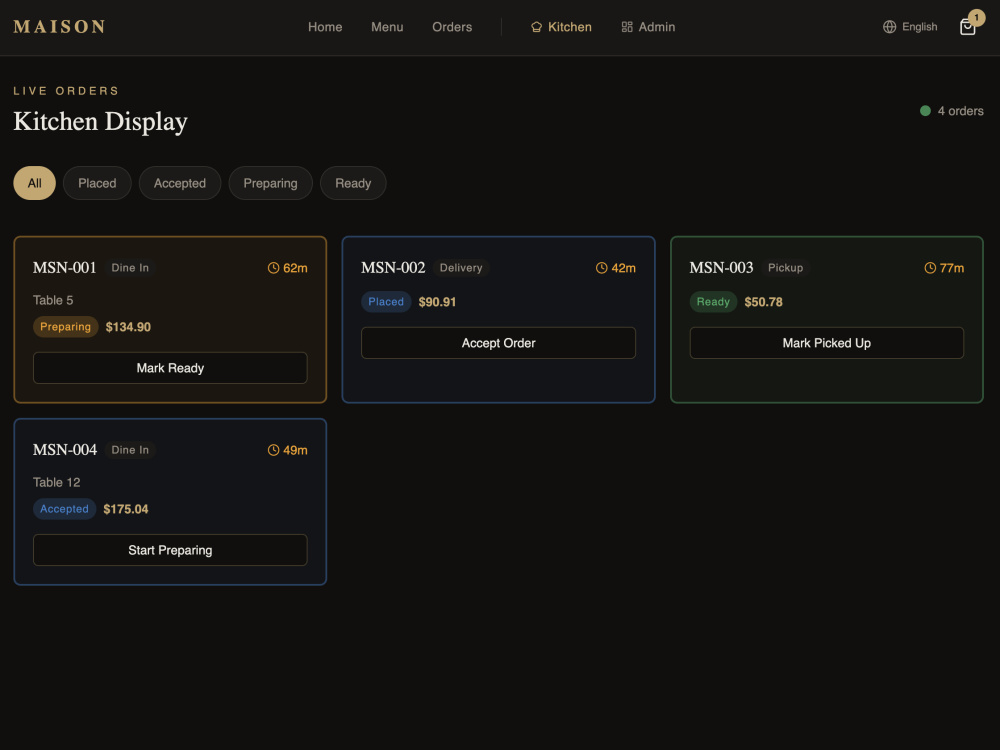
Task: Click the Placed status badge
Action: (386, 302)
